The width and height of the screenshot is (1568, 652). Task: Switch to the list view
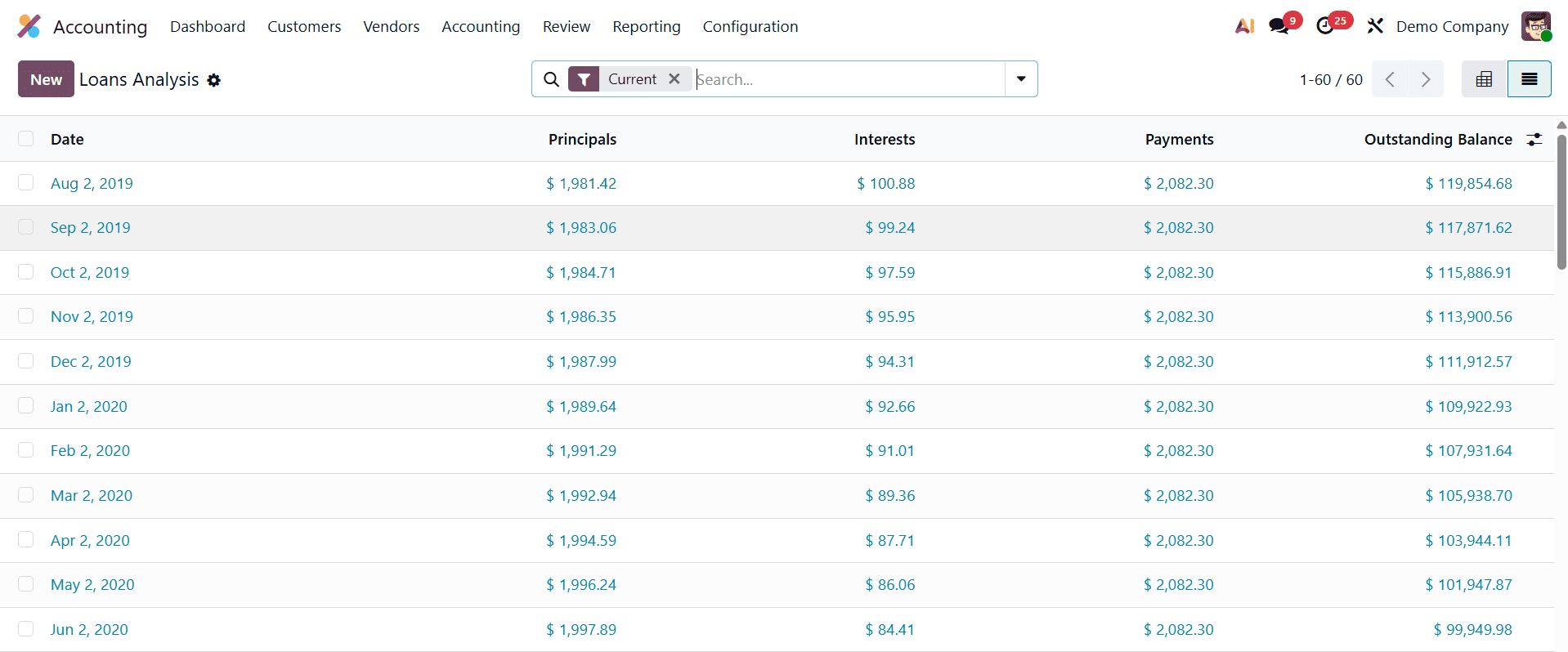(1529, 79)
